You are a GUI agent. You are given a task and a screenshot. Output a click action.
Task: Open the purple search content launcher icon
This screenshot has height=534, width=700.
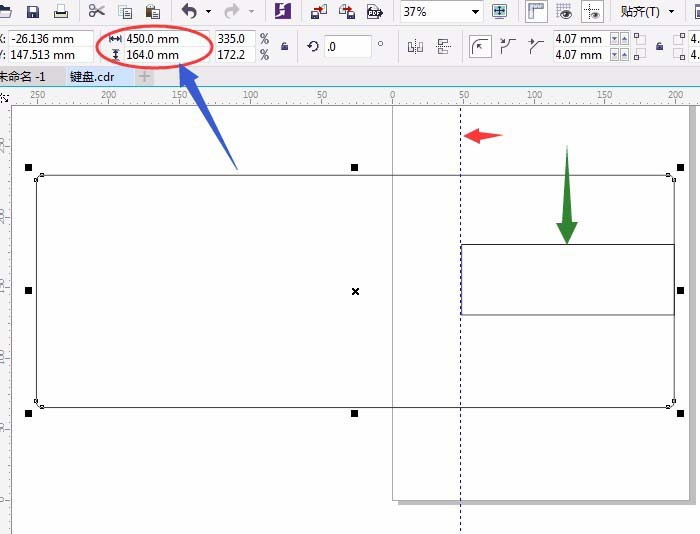283,11
